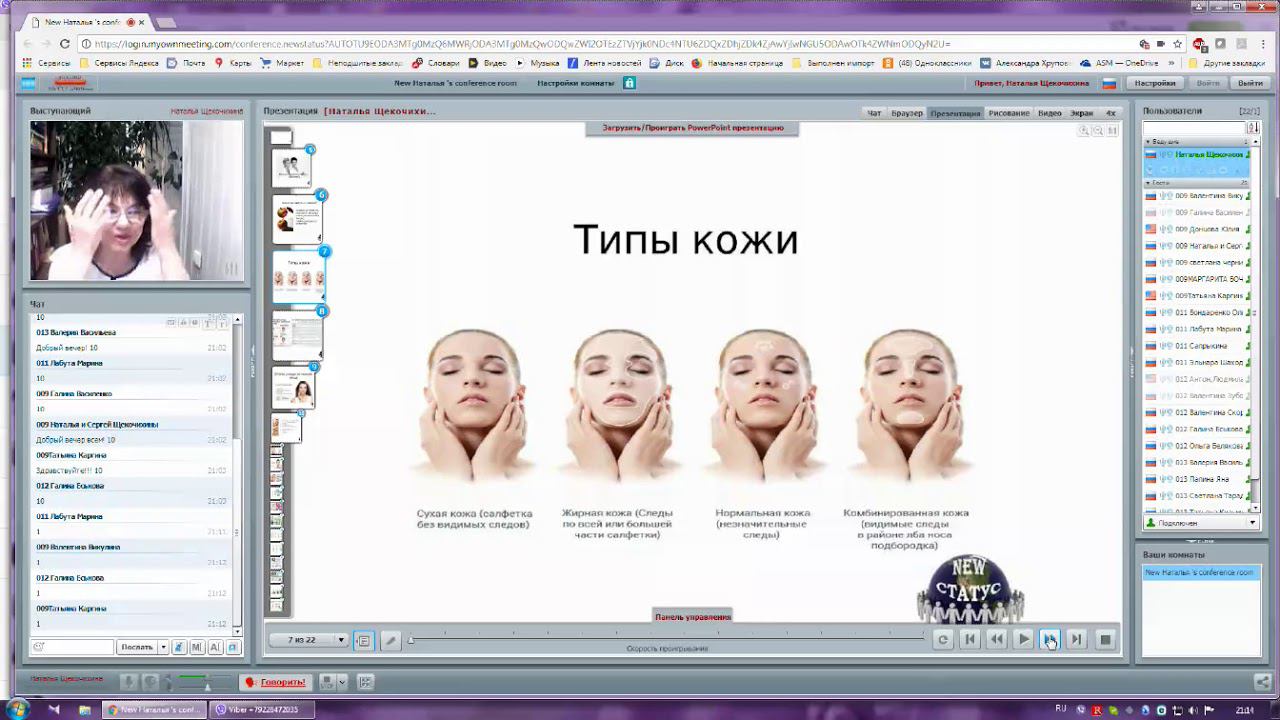Image resolution: width=1280 pixels, height=720 pixels.
Task: Click the Выйти button
Action: 1250,83
